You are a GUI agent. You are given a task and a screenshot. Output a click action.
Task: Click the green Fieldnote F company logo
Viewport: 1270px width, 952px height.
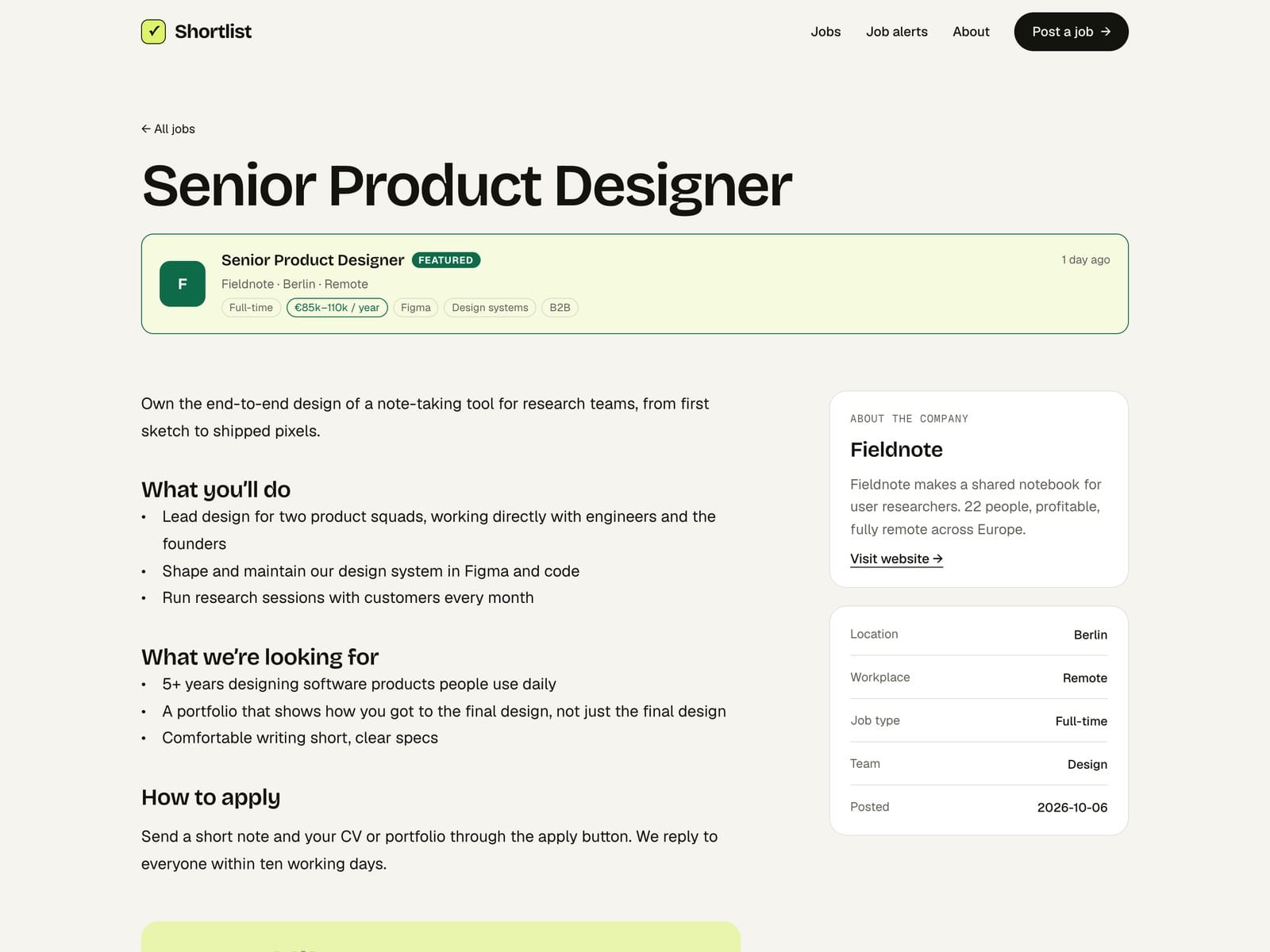tap(183, 284)
